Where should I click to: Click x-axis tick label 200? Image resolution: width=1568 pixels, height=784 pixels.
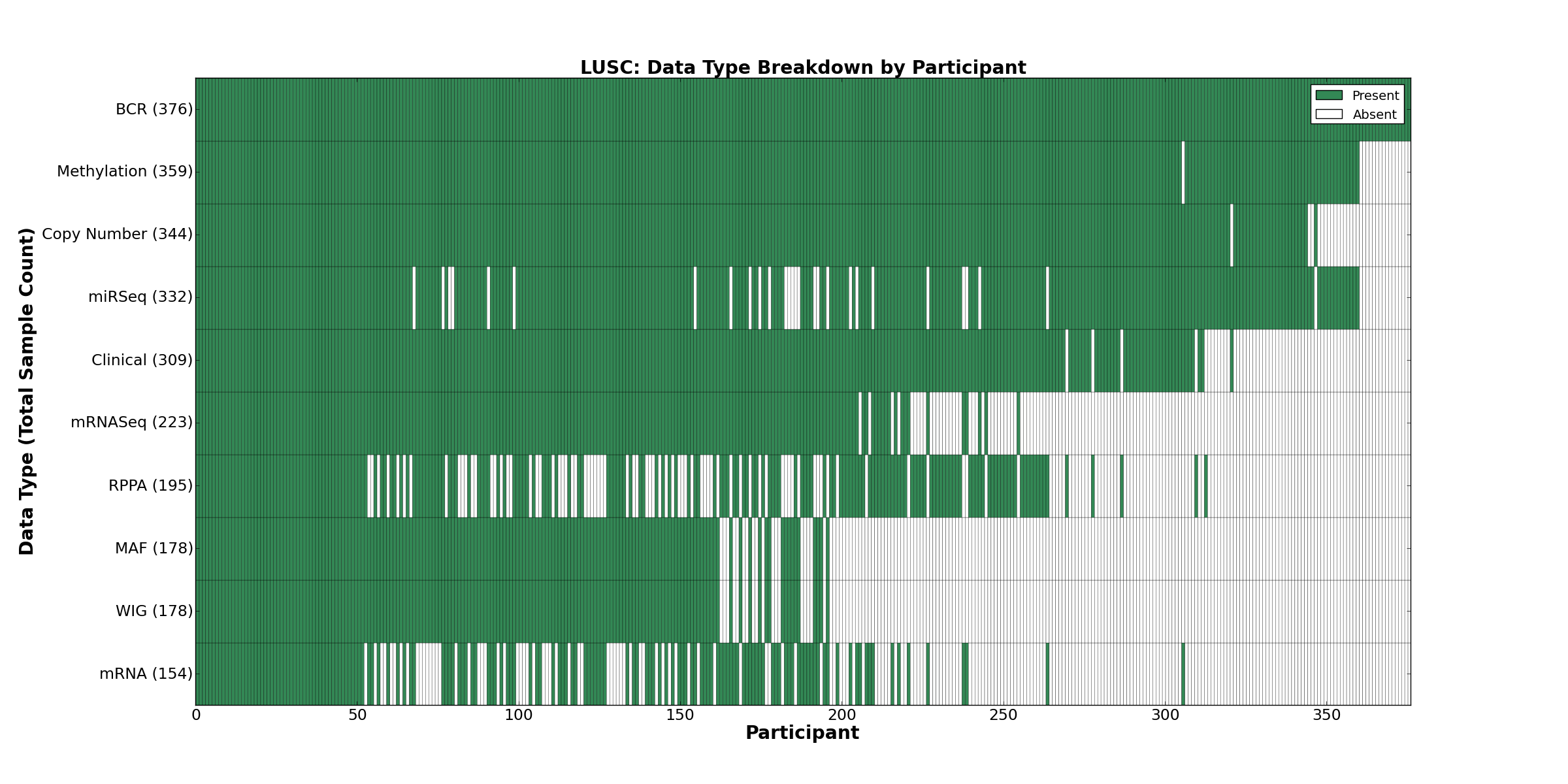point(841,715)
